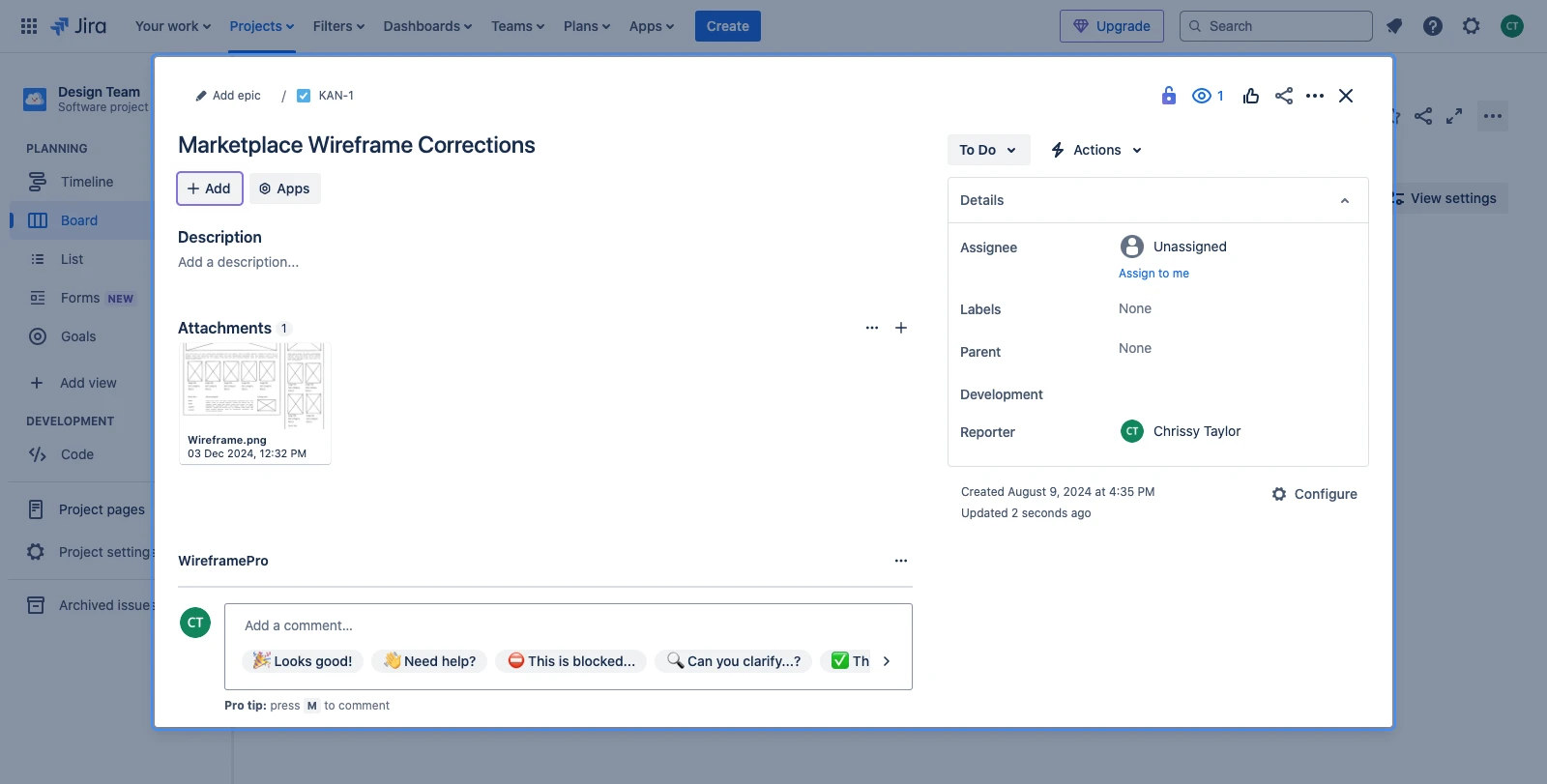Open attachments more options ellipsis
The image size is (1547, 784).
(x=872, y=328)
